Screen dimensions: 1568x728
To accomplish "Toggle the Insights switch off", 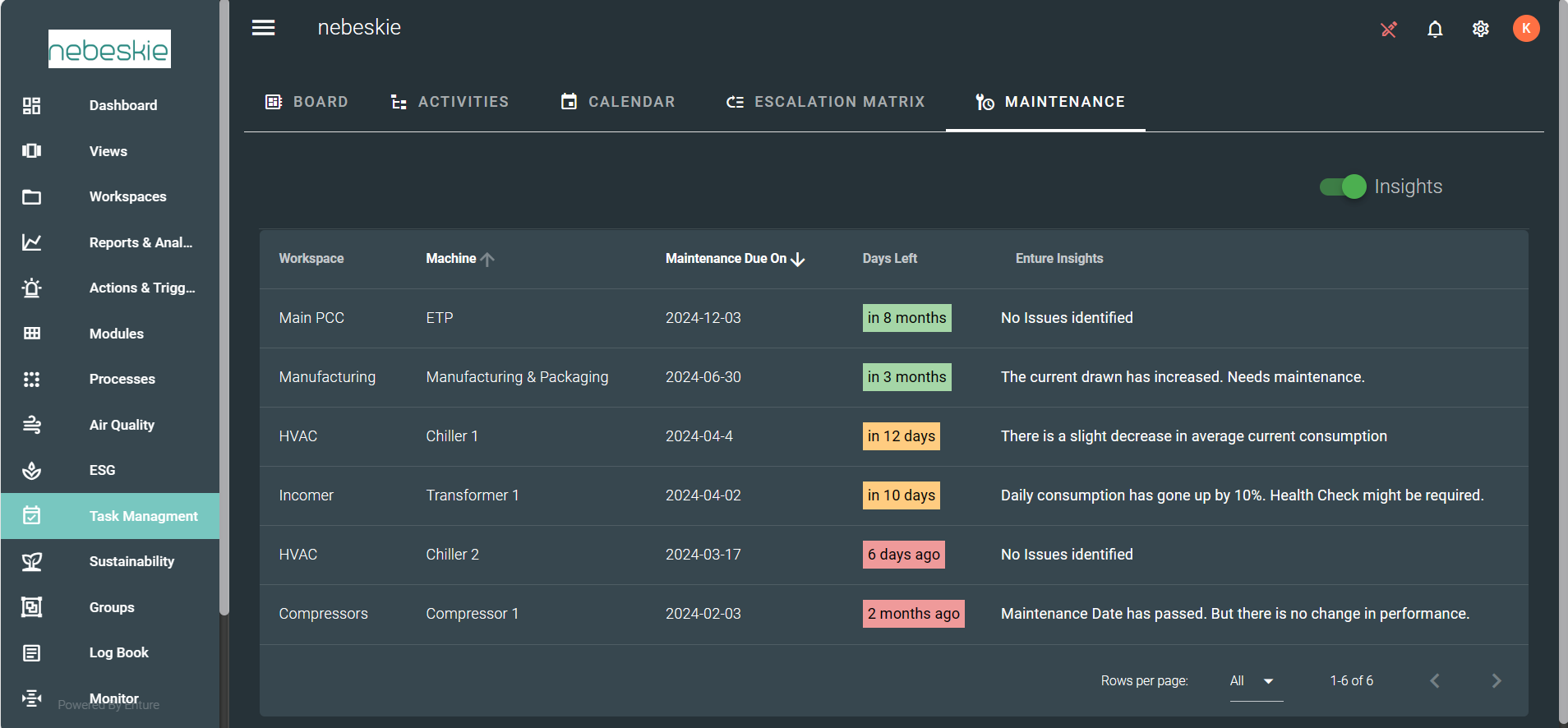I will click(x=1343, y=187).
